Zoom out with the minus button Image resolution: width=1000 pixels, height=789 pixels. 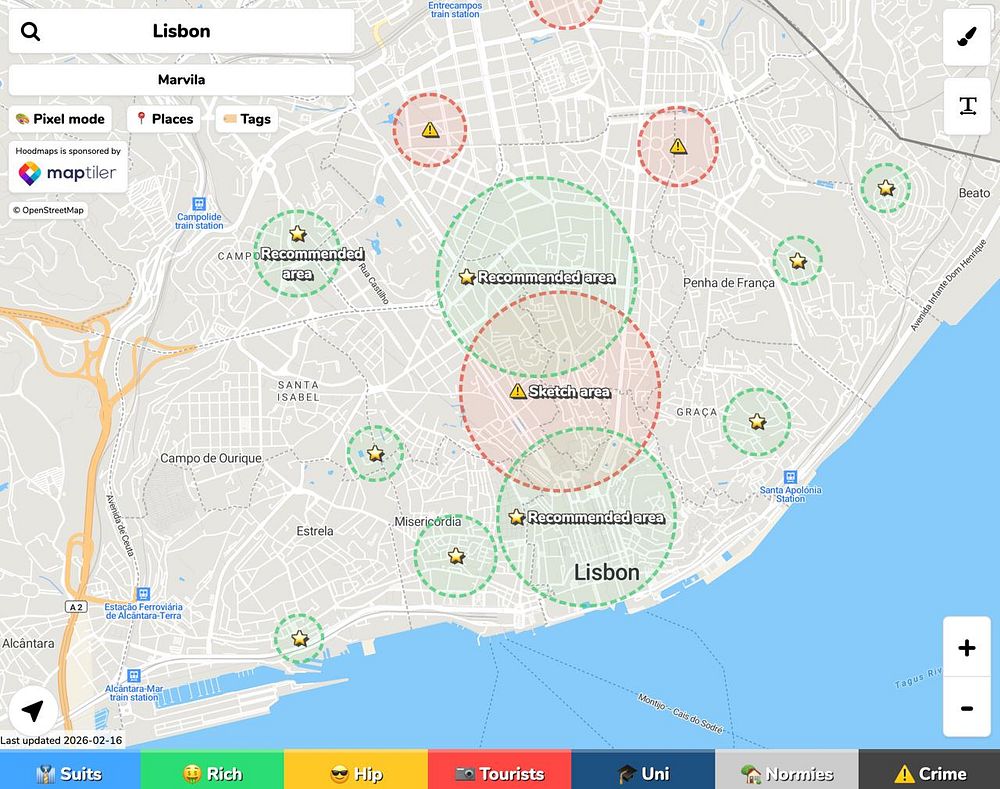(x=967, y=707)
